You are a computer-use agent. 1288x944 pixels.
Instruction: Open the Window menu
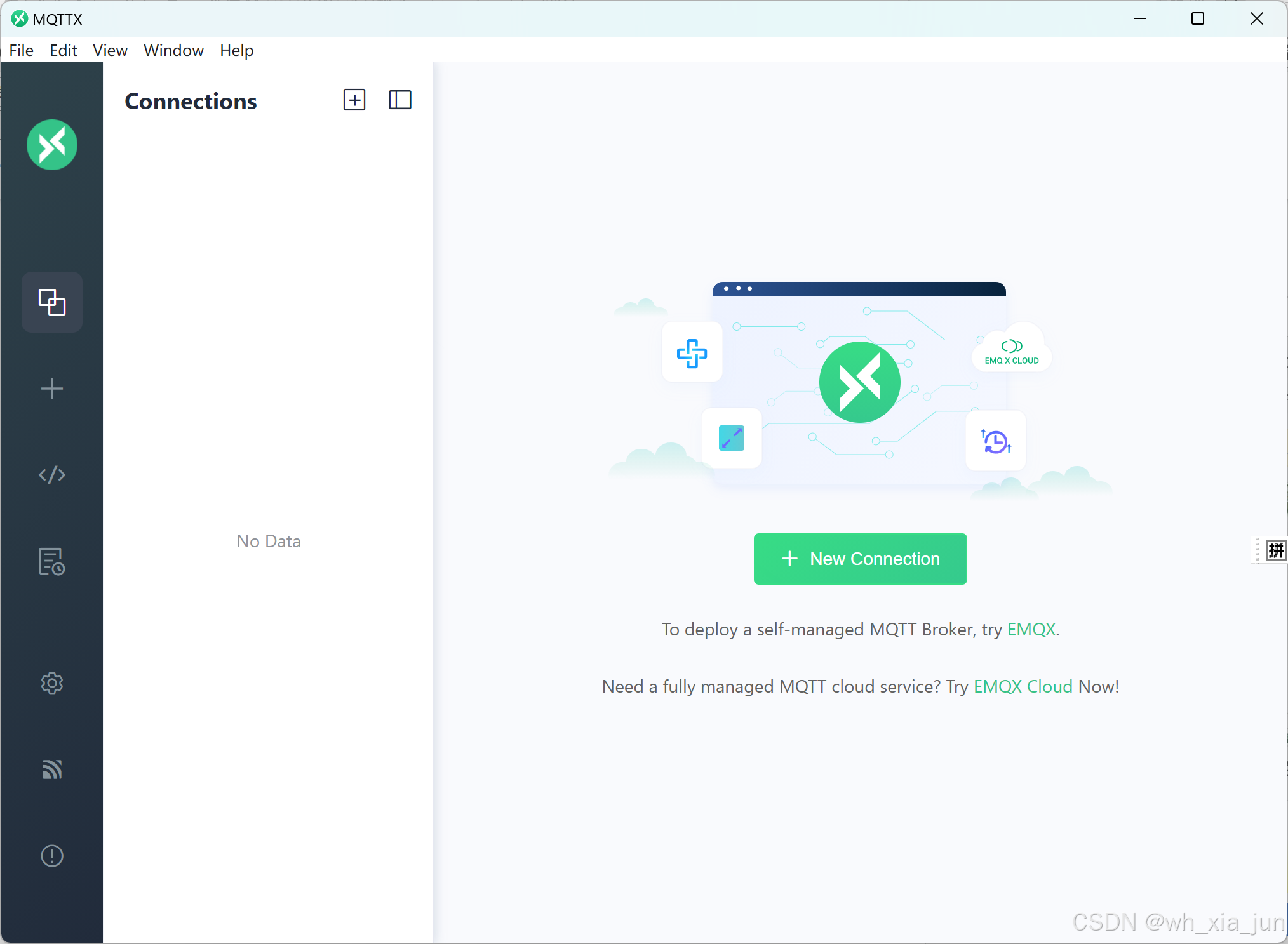pos(173,50)
